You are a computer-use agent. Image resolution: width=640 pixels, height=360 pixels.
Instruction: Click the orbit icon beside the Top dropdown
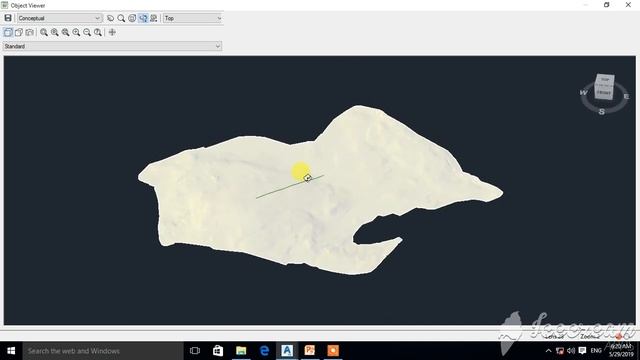tap(153, 18)
